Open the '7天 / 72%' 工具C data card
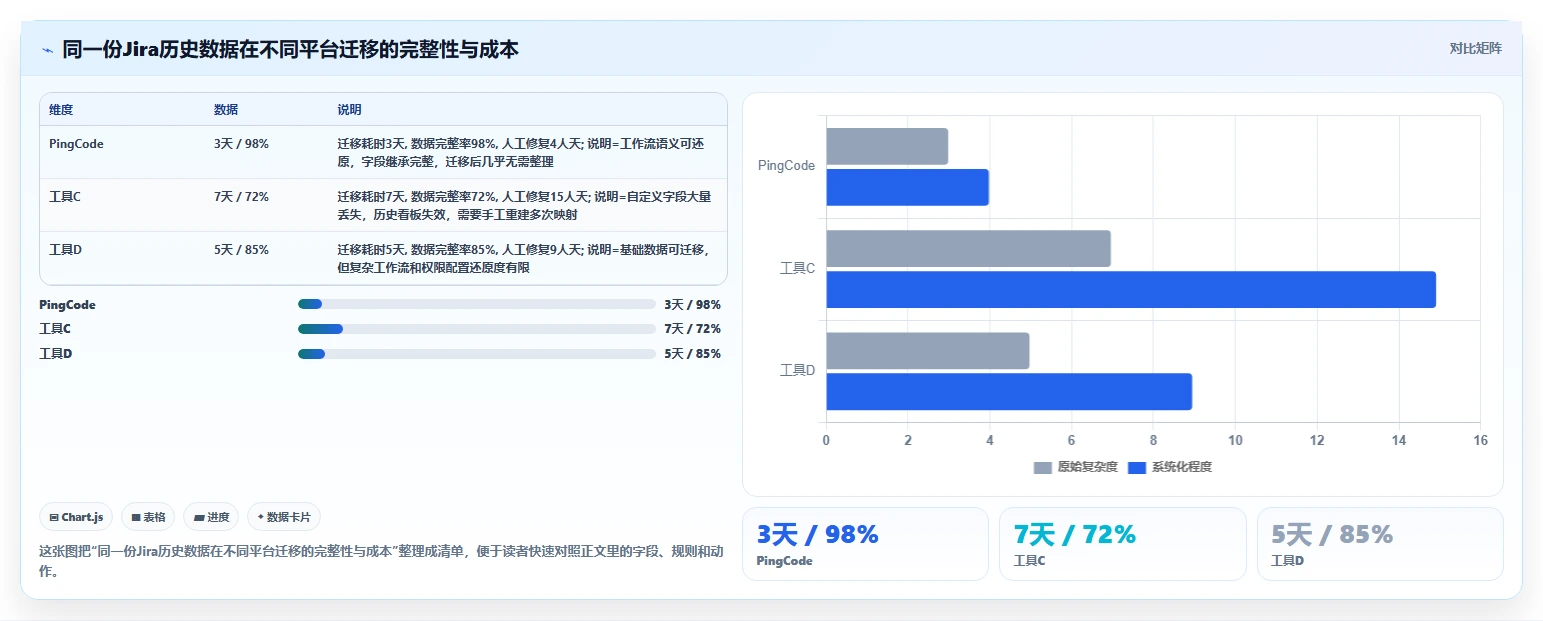 [x=1123, y=544]
